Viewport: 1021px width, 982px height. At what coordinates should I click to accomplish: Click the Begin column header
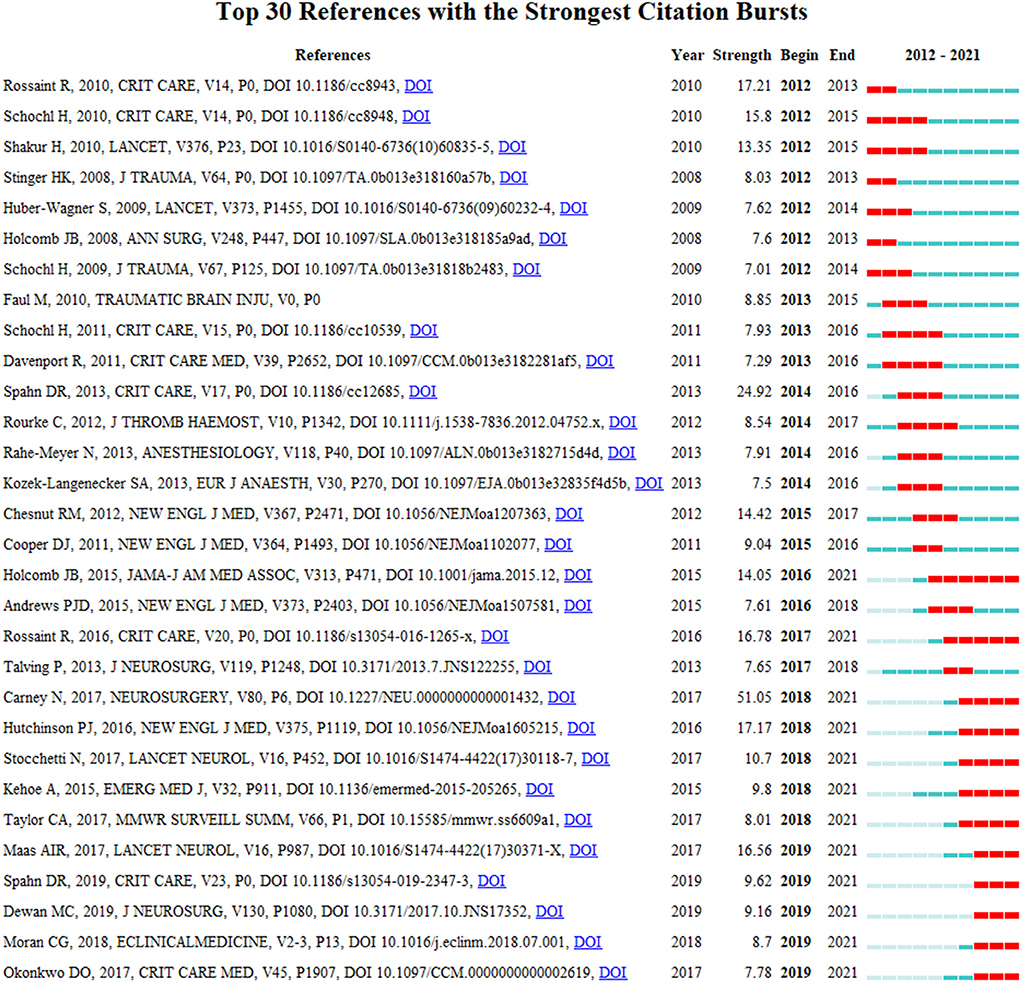(800, 55)
